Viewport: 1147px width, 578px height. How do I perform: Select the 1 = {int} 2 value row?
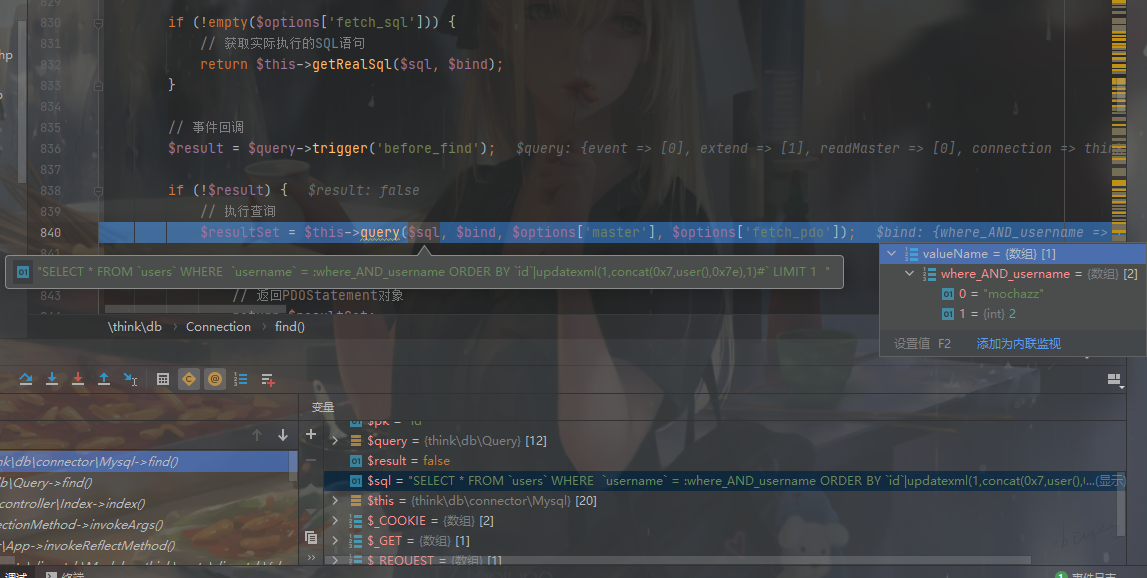coord(1012,314)
